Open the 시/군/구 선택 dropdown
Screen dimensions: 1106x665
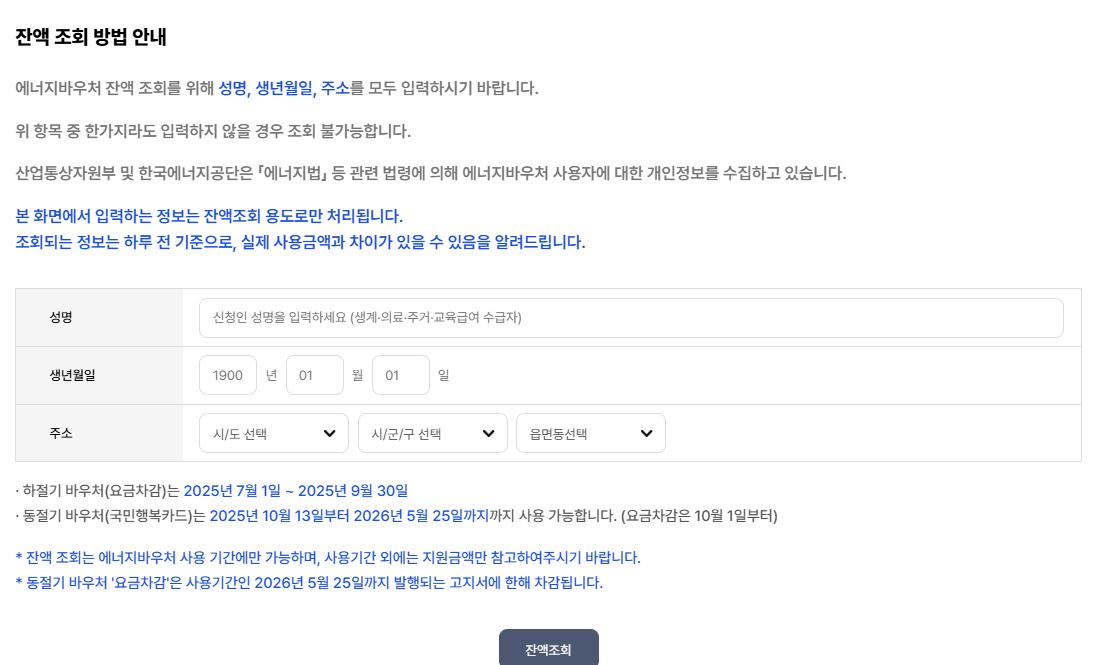coord(432,432)
